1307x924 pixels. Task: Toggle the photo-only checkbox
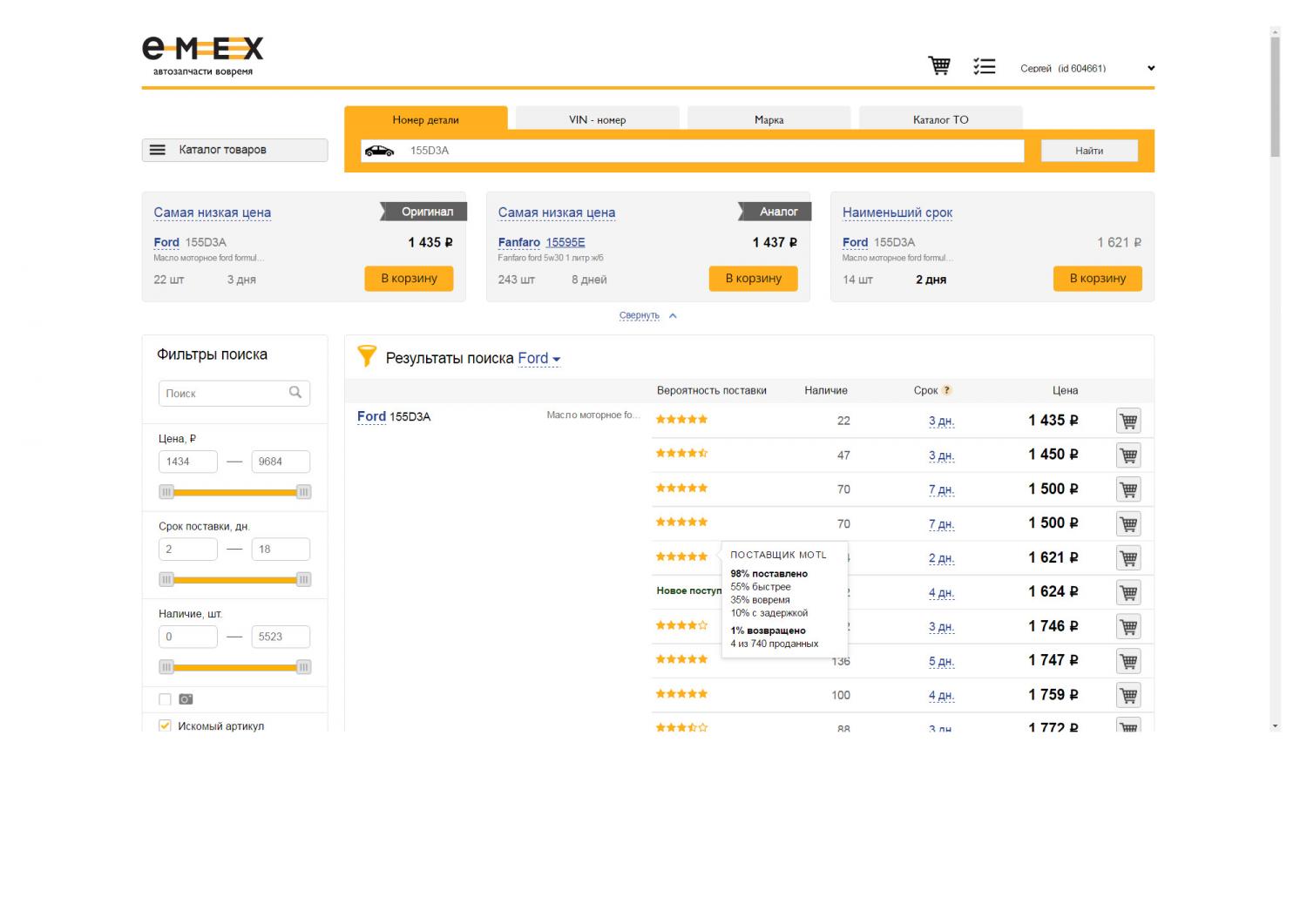click(165, 699)
